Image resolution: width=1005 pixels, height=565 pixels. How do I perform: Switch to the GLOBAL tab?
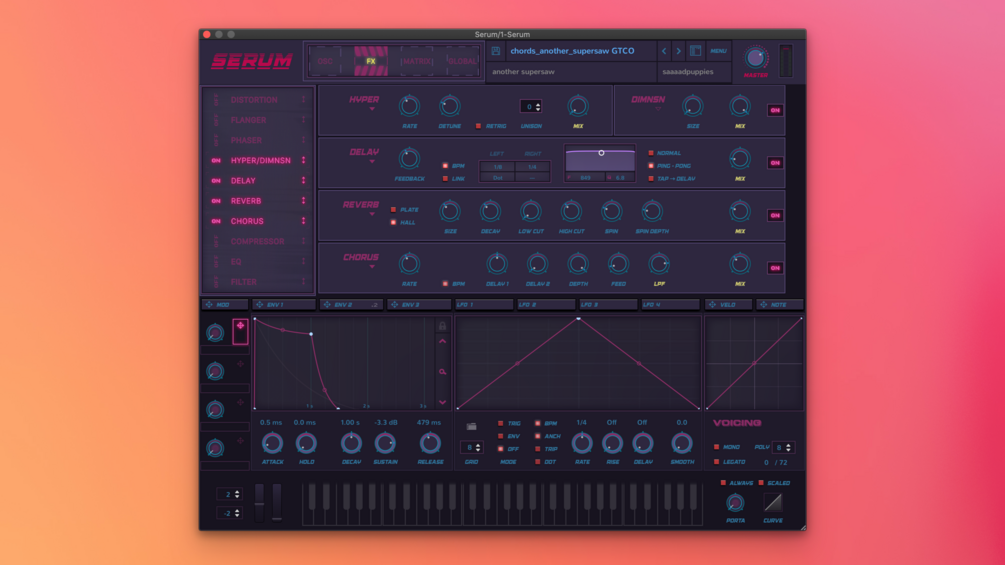click(x=462, y=61)
